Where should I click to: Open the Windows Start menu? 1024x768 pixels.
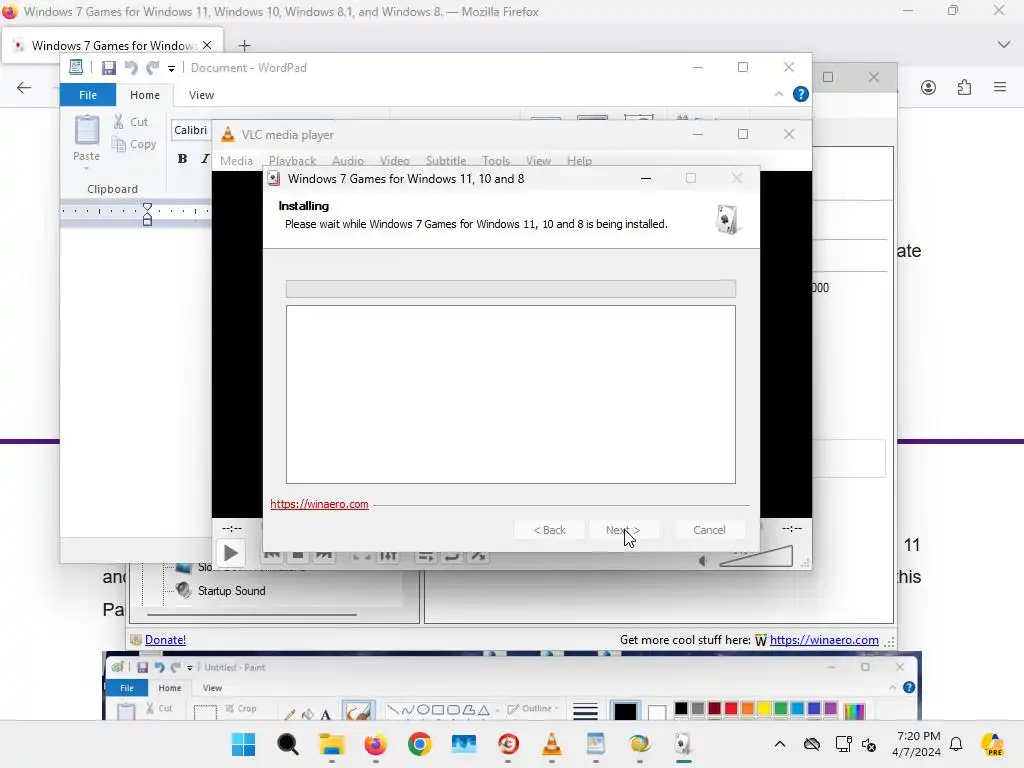point(244,744)
